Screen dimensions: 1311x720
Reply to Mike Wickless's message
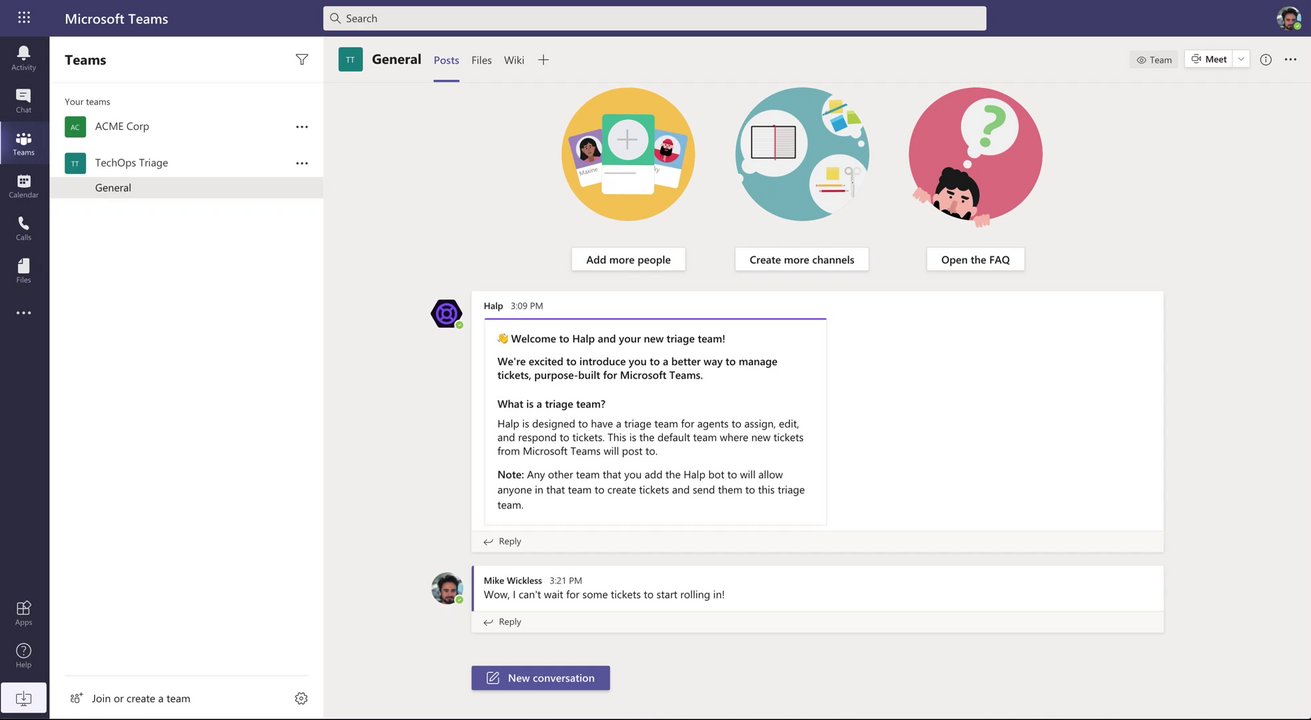(502, 622)
